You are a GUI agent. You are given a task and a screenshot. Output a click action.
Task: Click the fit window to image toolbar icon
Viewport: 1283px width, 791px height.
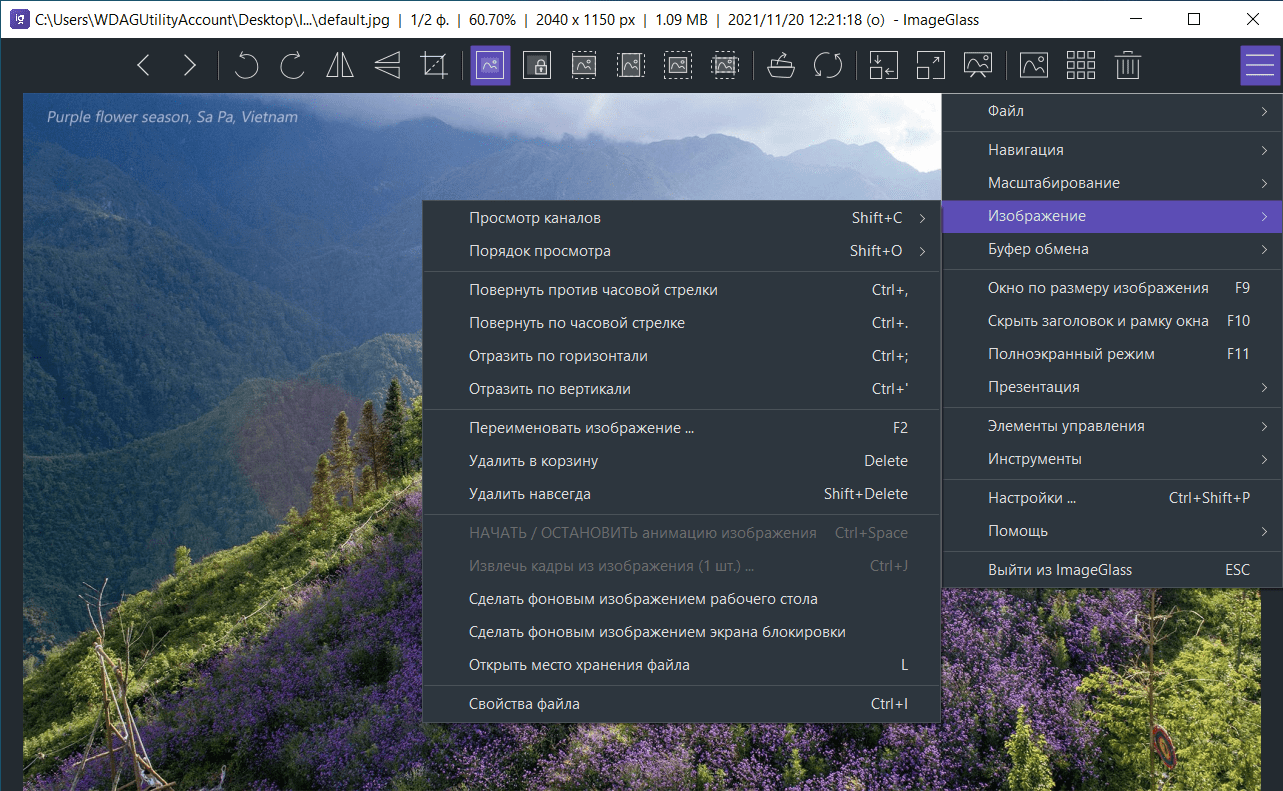coord(884,66)
